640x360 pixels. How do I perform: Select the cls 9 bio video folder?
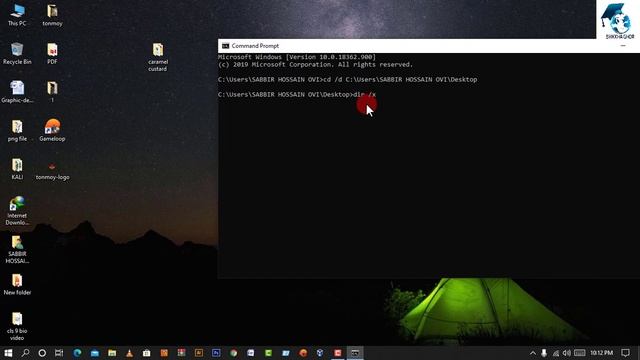(17, 326)
